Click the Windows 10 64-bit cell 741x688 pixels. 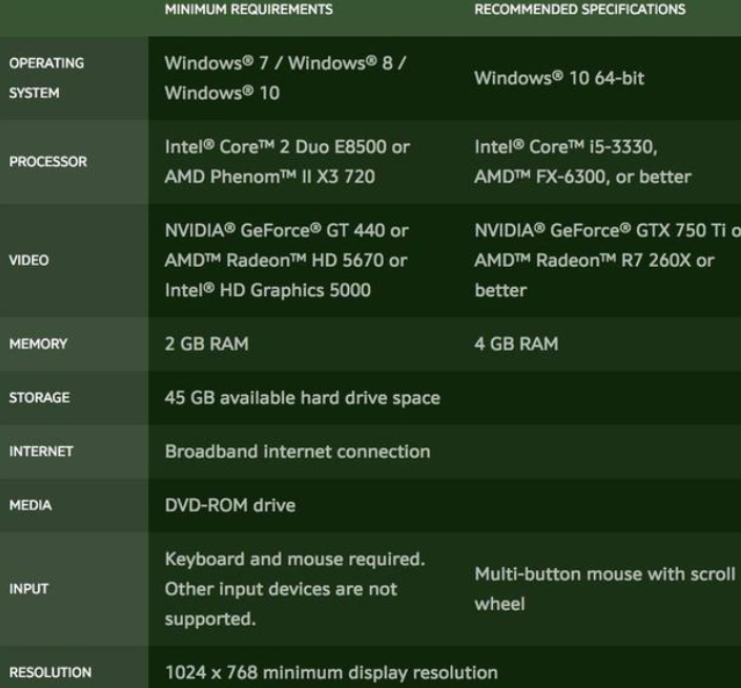559,78
